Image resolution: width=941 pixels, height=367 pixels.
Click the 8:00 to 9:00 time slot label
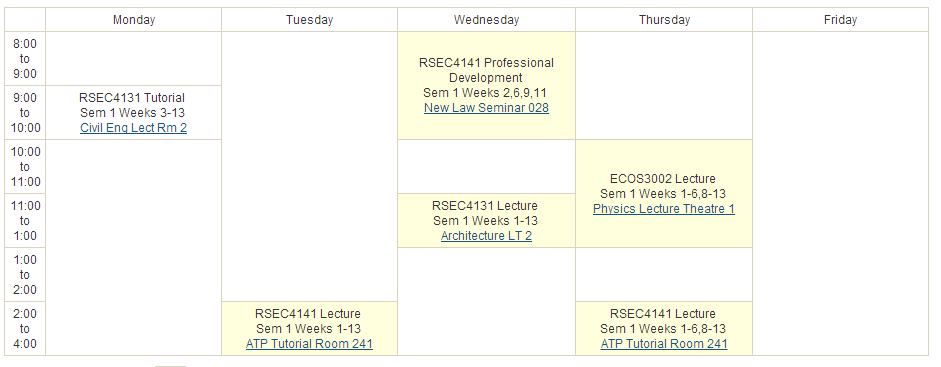coord(25,59)
